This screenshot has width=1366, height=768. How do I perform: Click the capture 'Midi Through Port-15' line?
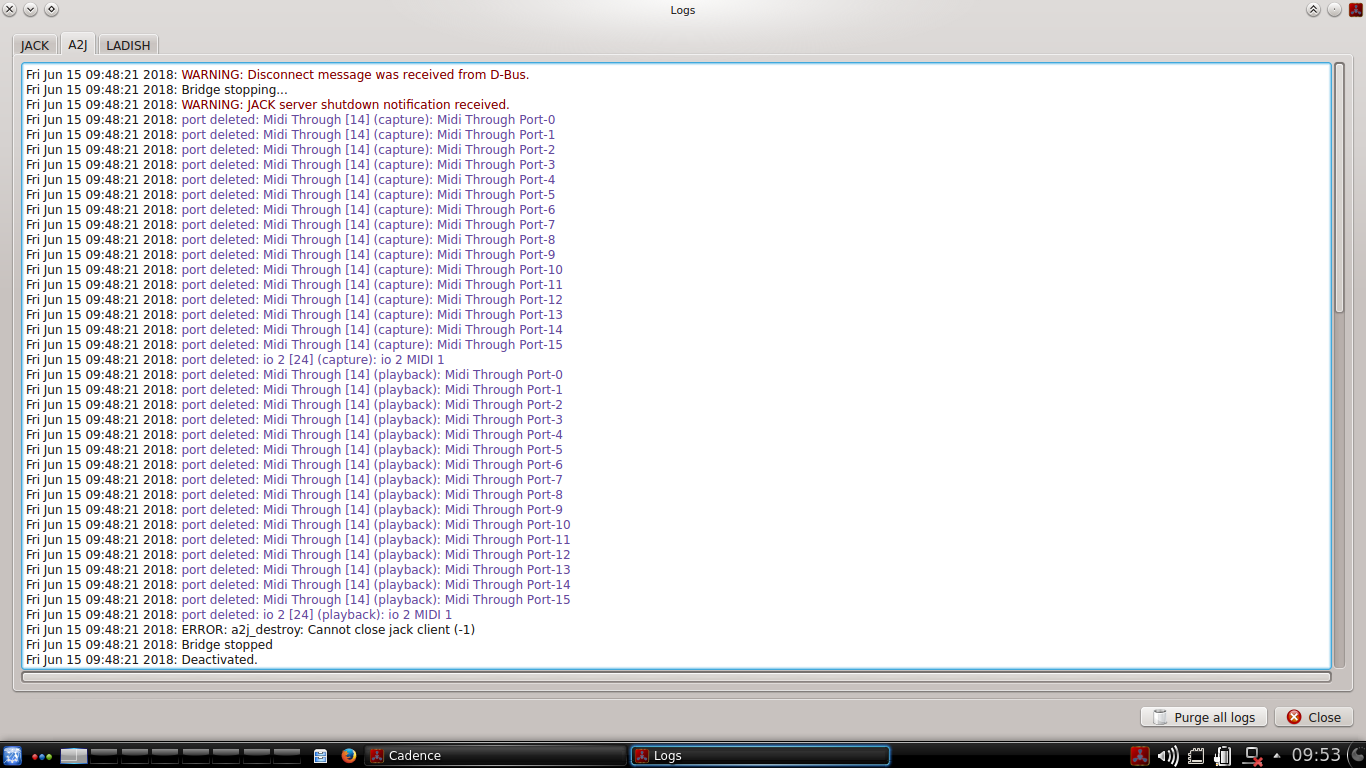294,345
